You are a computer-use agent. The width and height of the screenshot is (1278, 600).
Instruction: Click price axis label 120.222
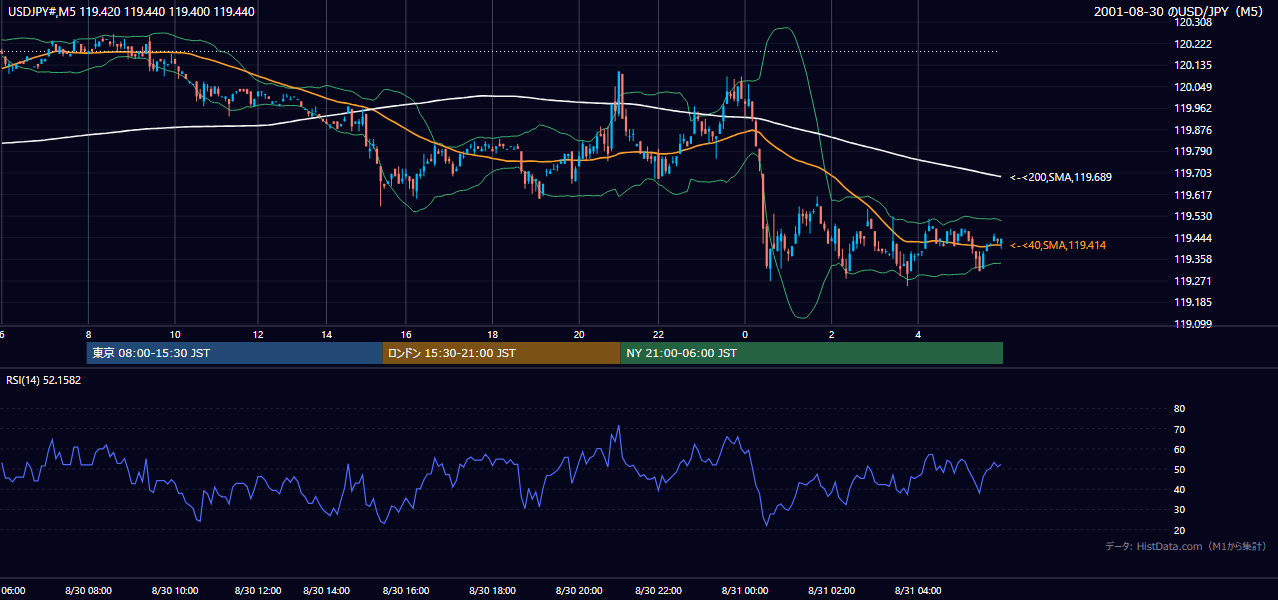click(x=1193, y=44)
